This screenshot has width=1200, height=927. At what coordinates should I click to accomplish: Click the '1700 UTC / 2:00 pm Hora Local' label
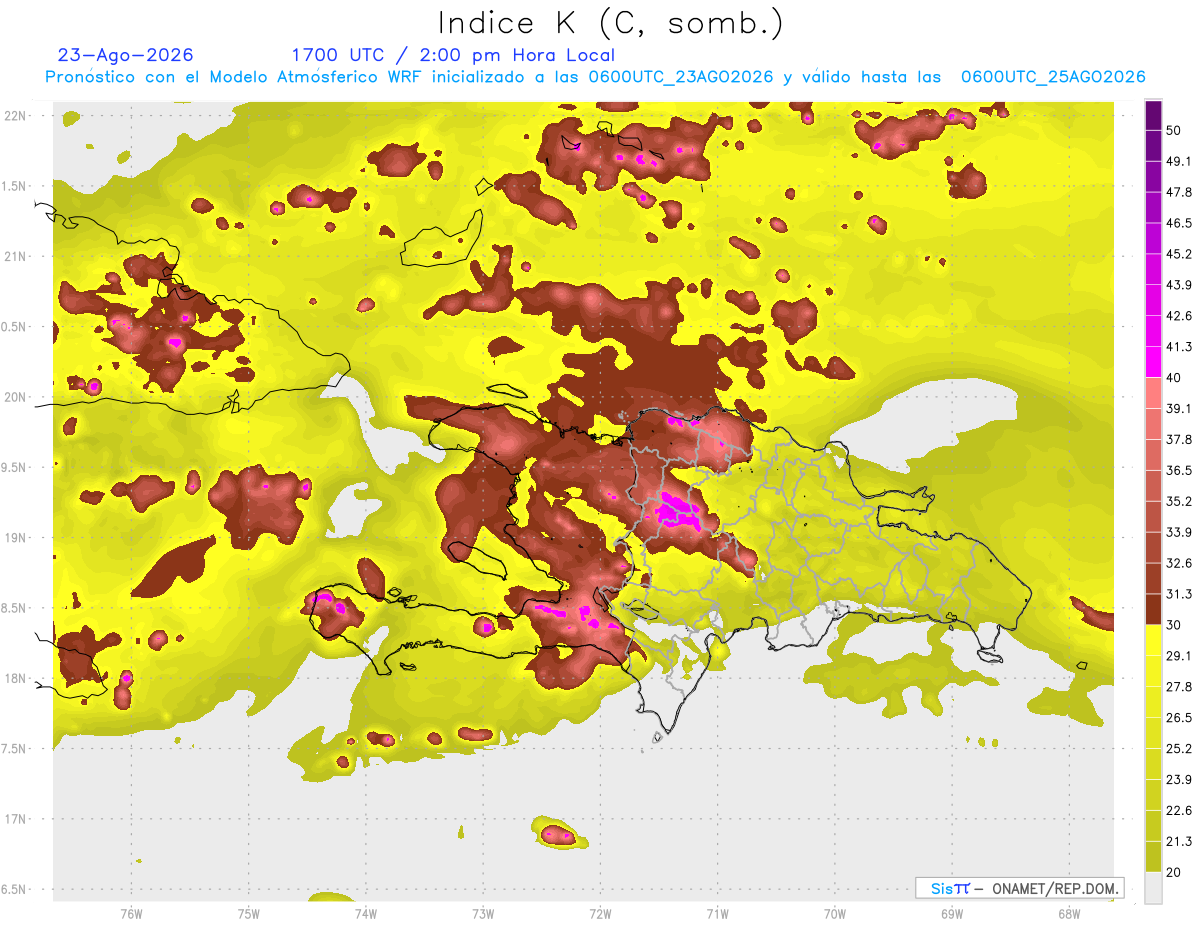point(453,55)
